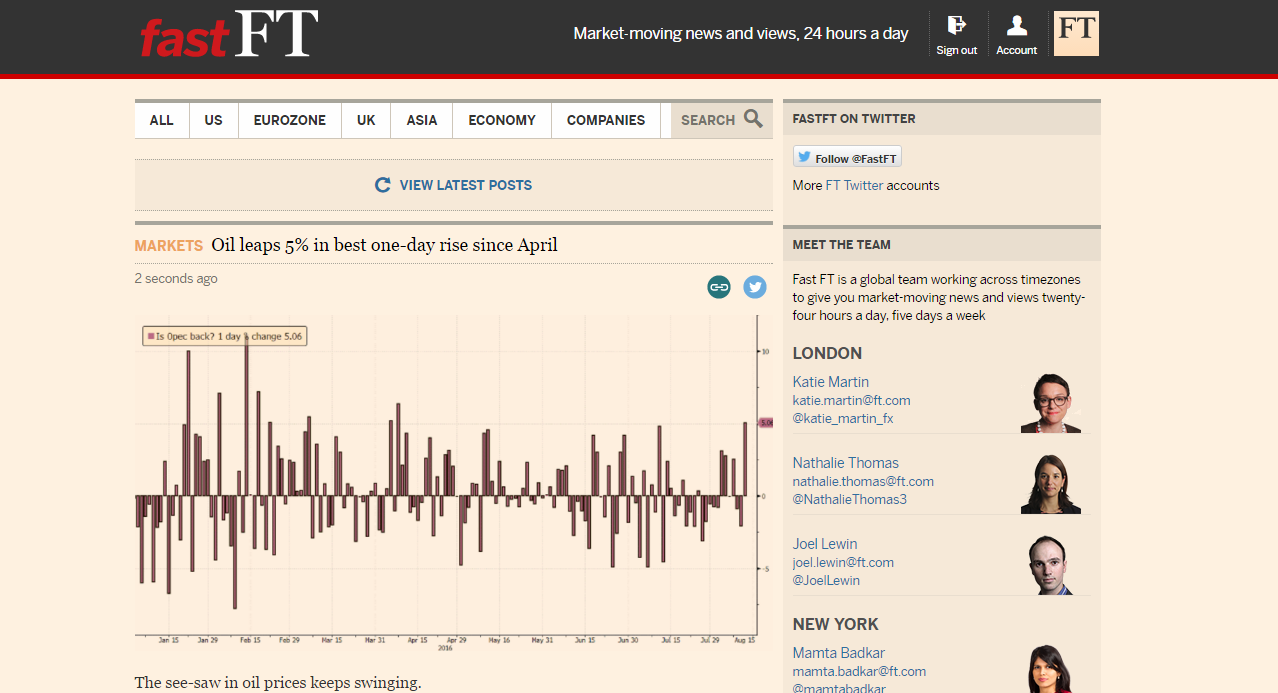This screenshot has width=1278, height=693.
Task: Click the search magnifying glass icon
Action: click(x=753, y=119)
